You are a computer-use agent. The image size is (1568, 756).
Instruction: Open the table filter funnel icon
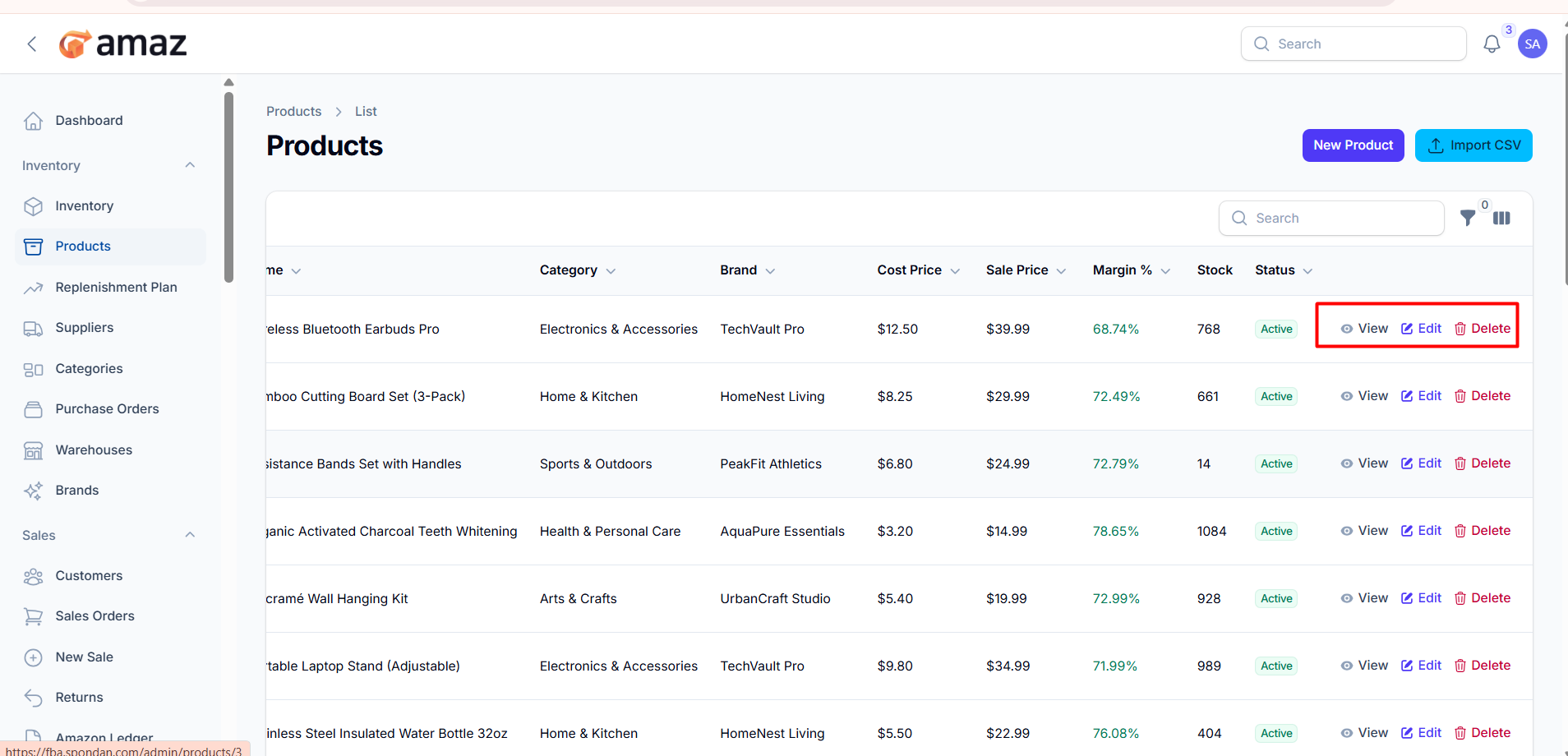pos(1467,218)
